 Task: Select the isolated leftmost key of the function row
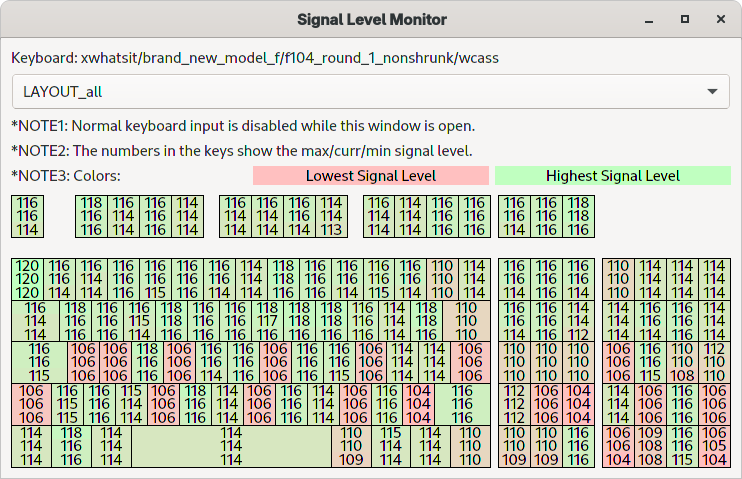(27, 216)
